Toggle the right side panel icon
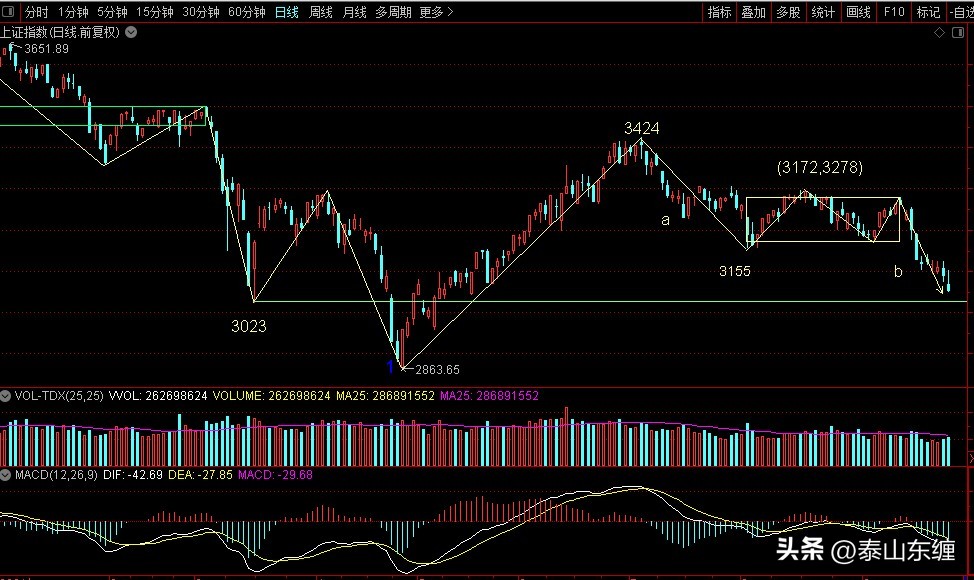 (958, 32)
